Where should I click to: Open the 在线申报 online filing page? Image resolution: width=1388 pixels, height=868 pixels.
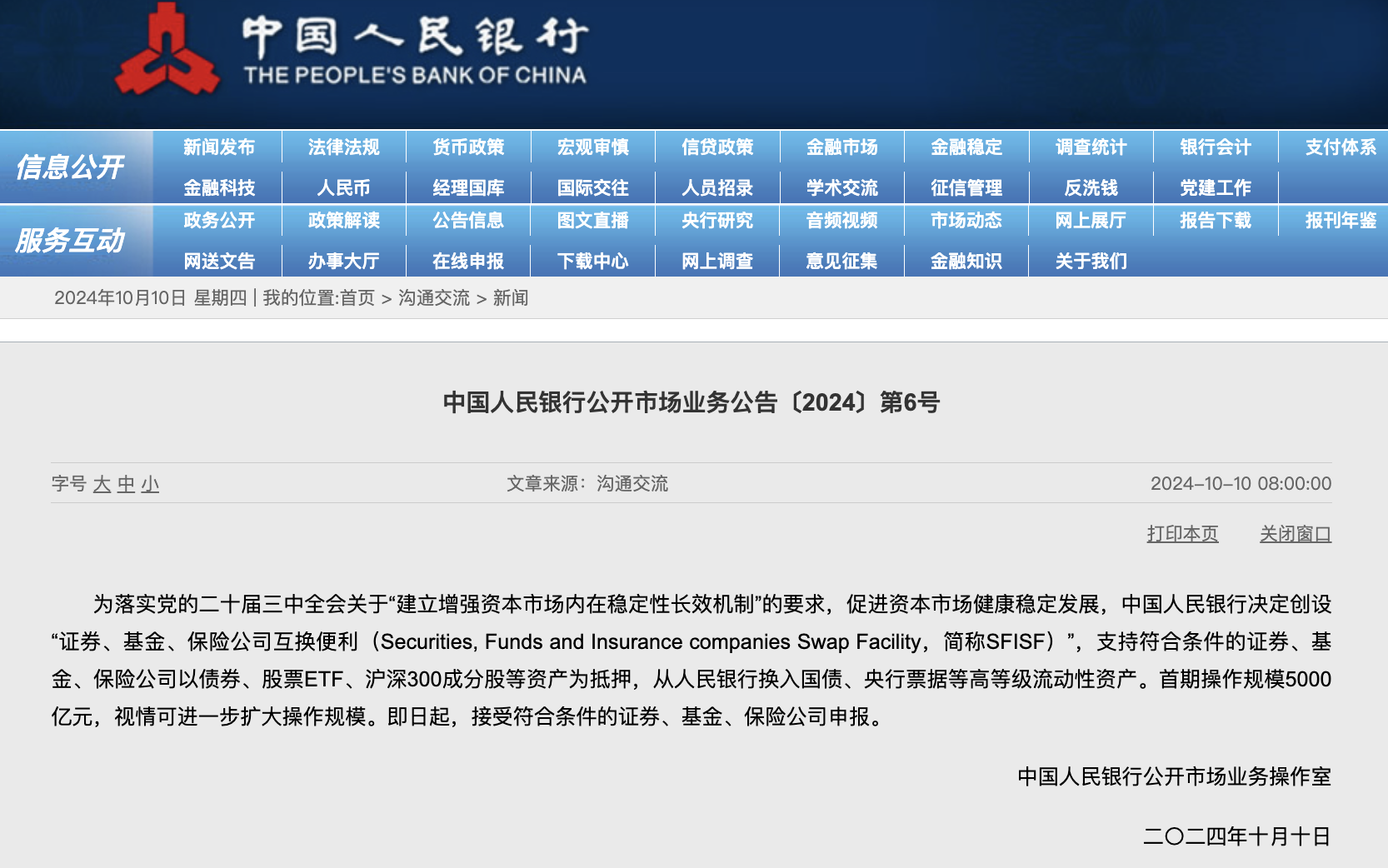click(468, 261)
